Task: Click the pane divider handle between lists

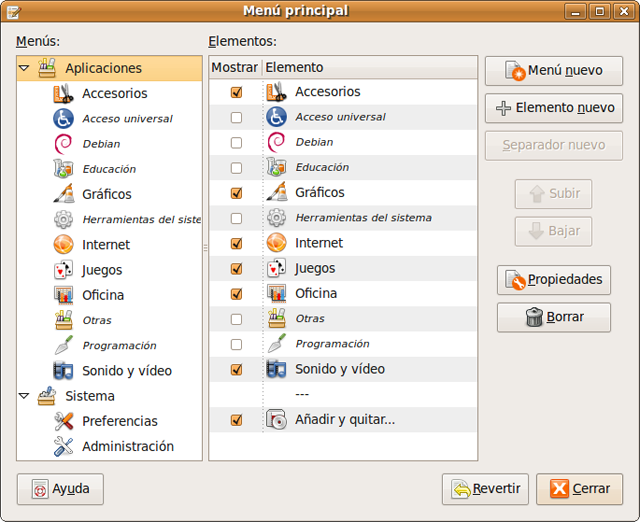Action: tap(205, 246)
